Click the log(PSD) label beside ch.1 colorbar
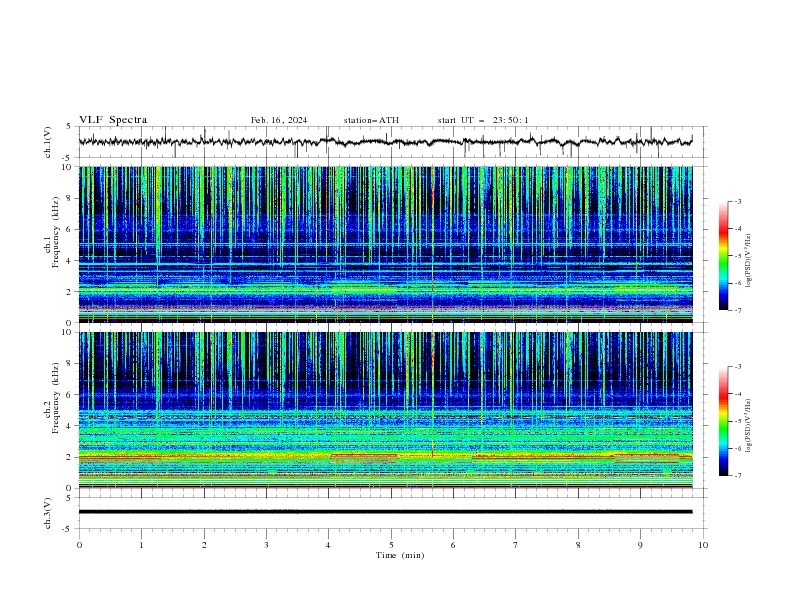 click(749, 261)
